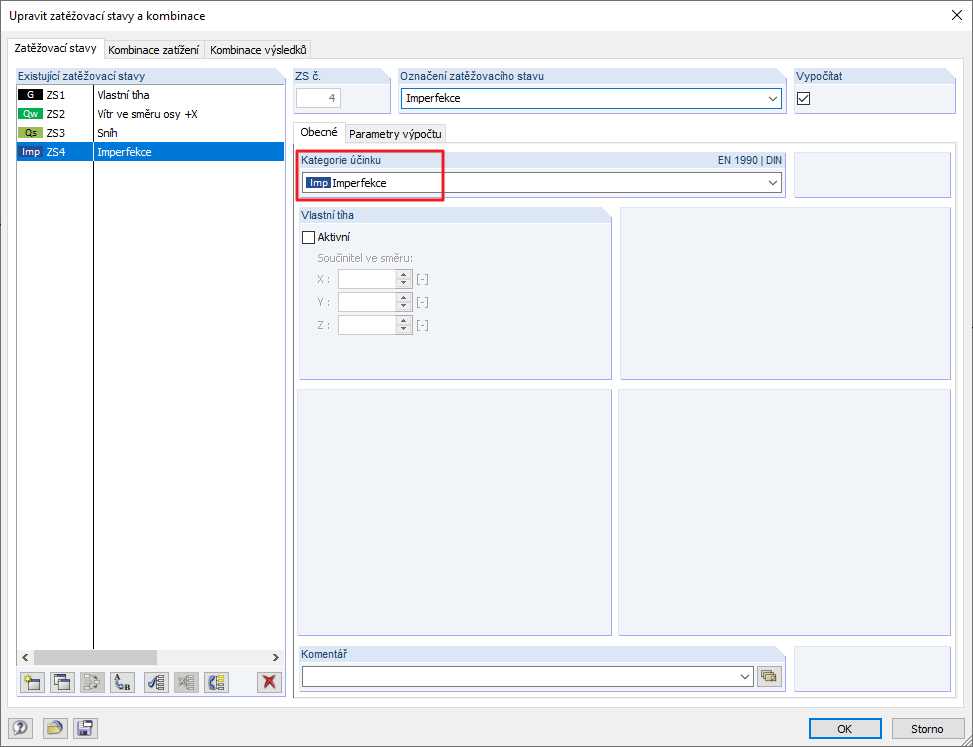The image size is (973, 747).
Task: Toggle the Vypočítat checkbox
Action: [x=804, y=98]
